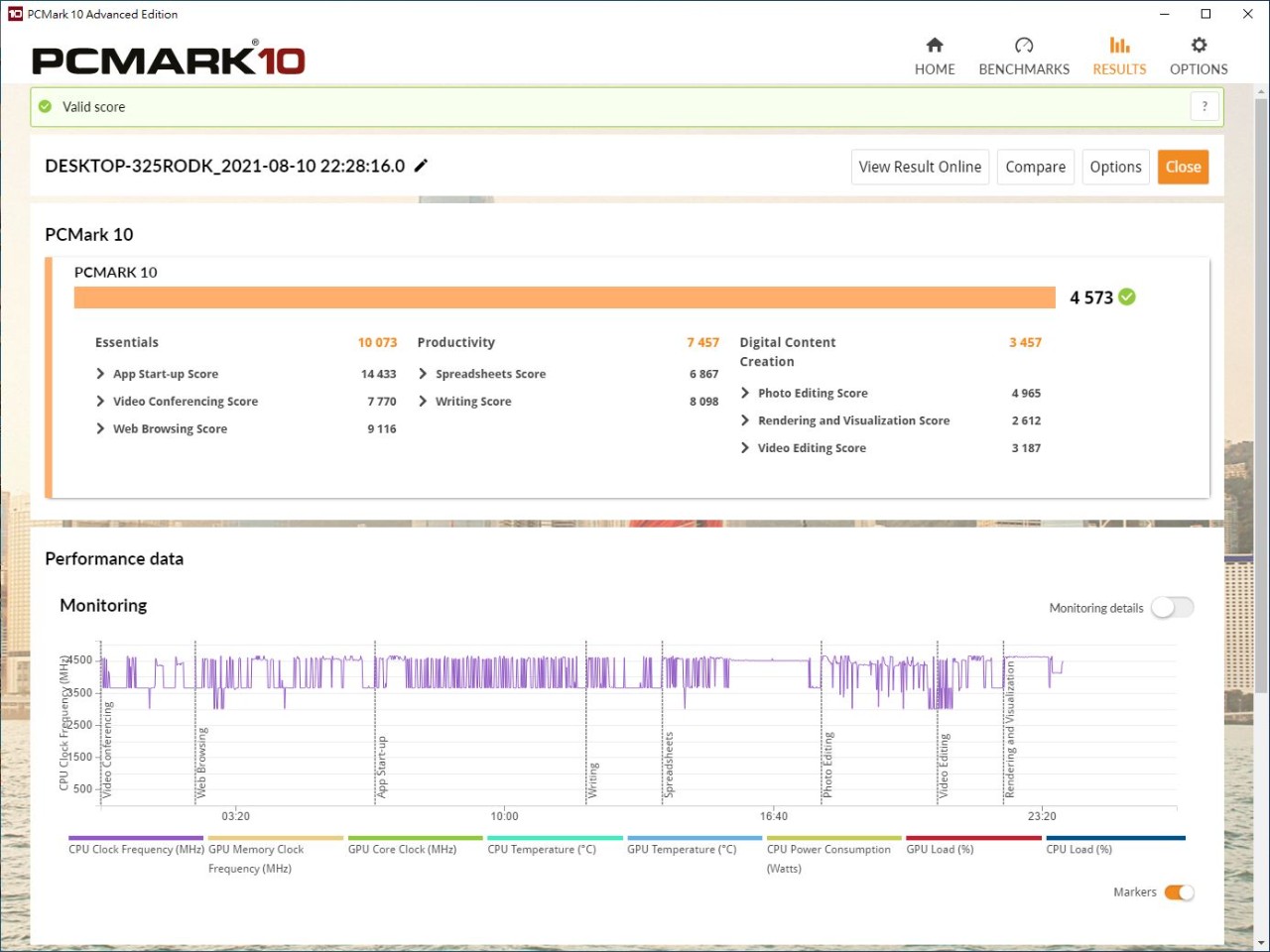Select the RESULTS label

1119,69
